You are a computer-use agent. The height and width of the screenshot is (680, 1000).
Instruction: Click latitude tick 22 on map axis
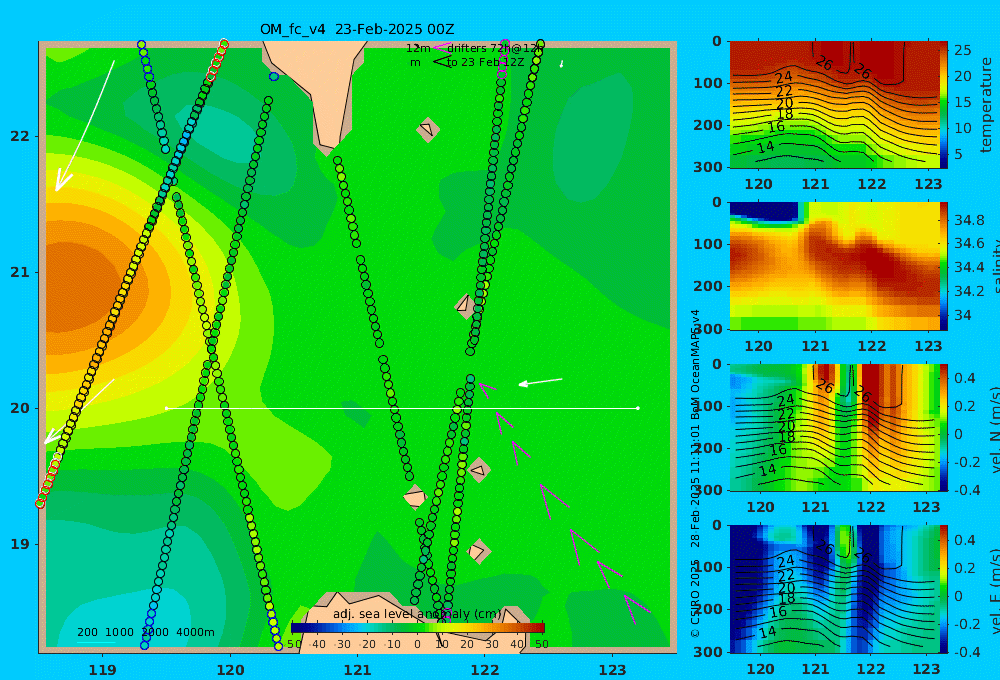(x=20, y=137)
